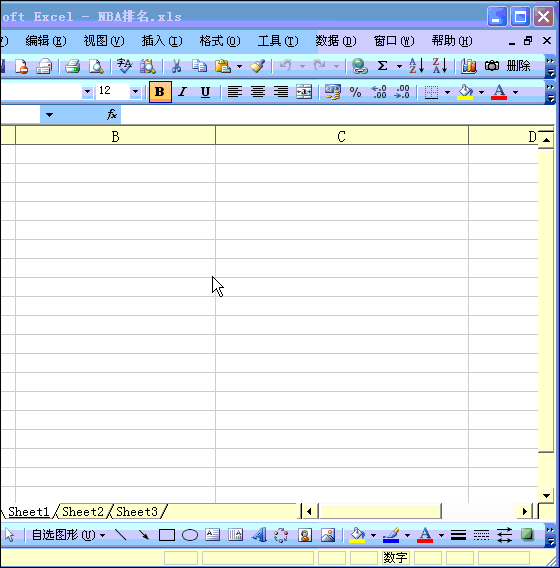Click the Merge and Center icon
The width and height of the screenshot is (560, 568).
pos(304,92)
